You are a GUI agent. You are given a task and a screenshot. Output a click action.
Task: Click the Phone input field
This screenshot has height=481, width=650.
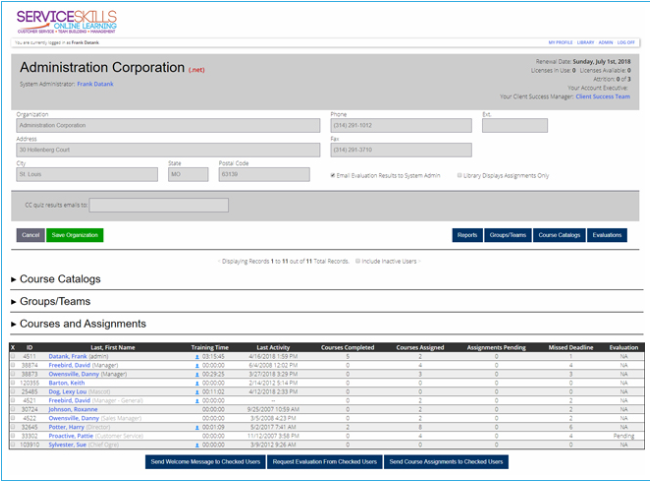(401, 126)
